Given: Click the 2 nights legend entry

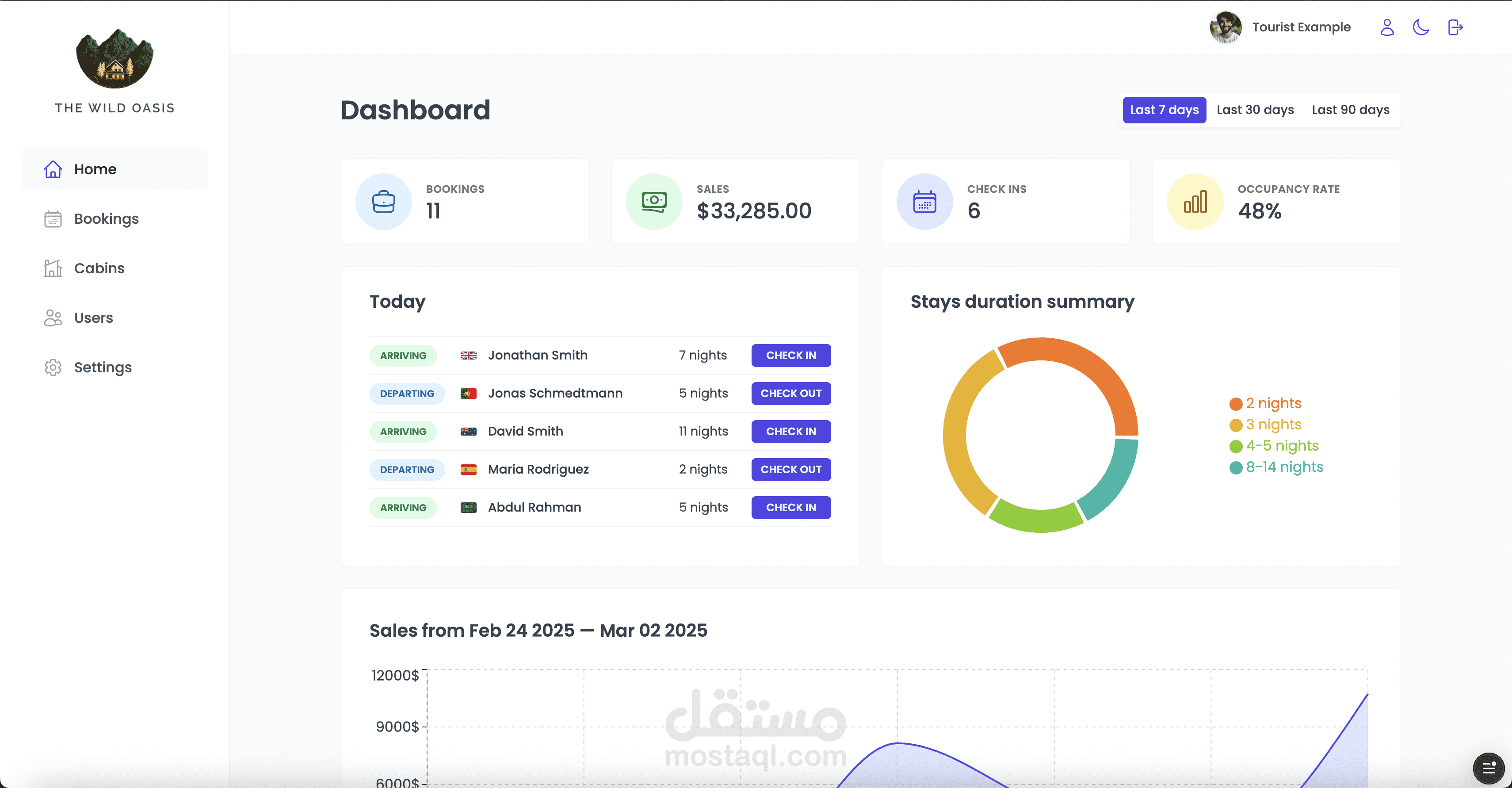Looking at the screenshot, I should point(1265,403).
